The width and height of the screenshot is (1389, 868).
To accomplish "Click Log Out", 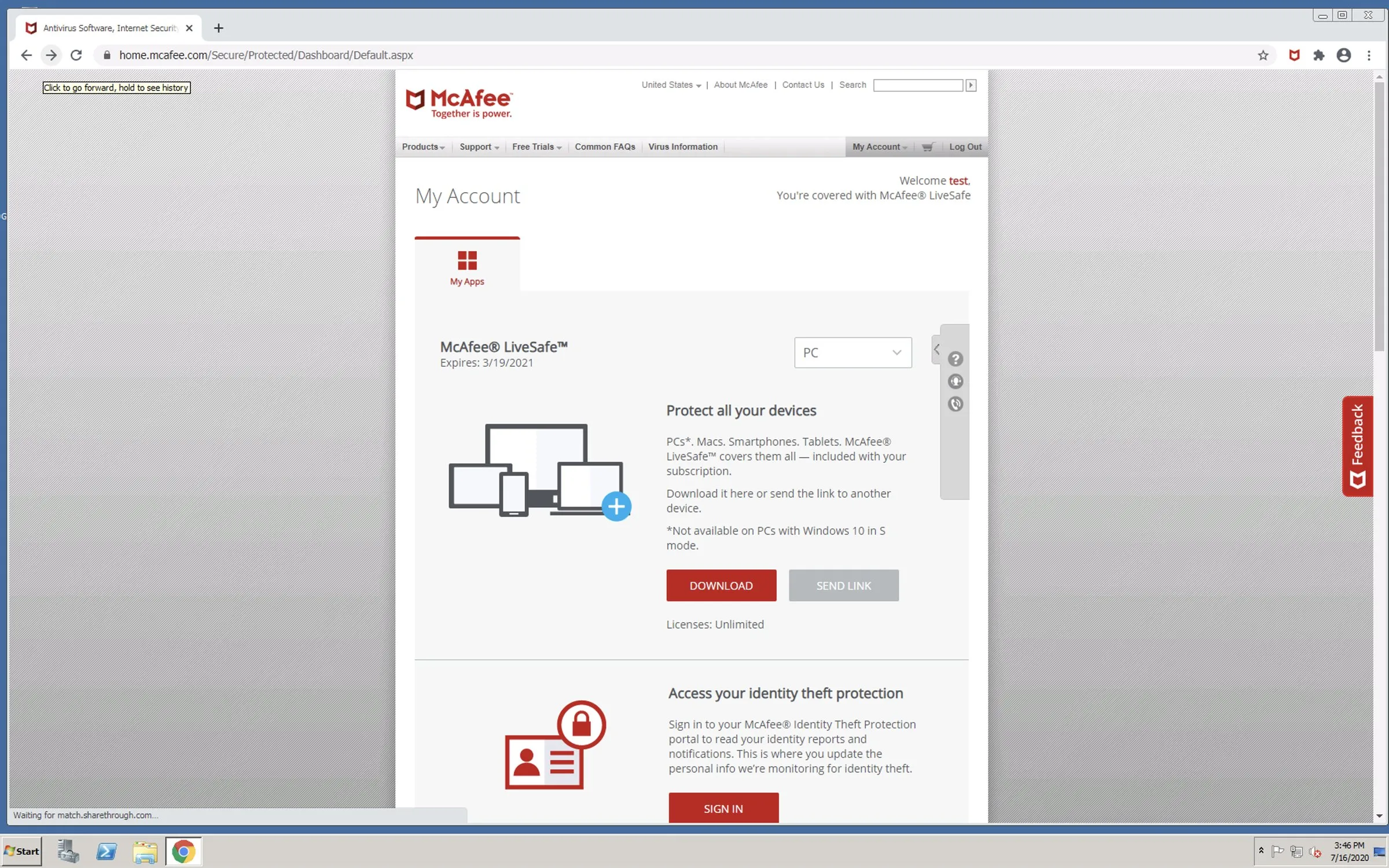I will 965,147.
